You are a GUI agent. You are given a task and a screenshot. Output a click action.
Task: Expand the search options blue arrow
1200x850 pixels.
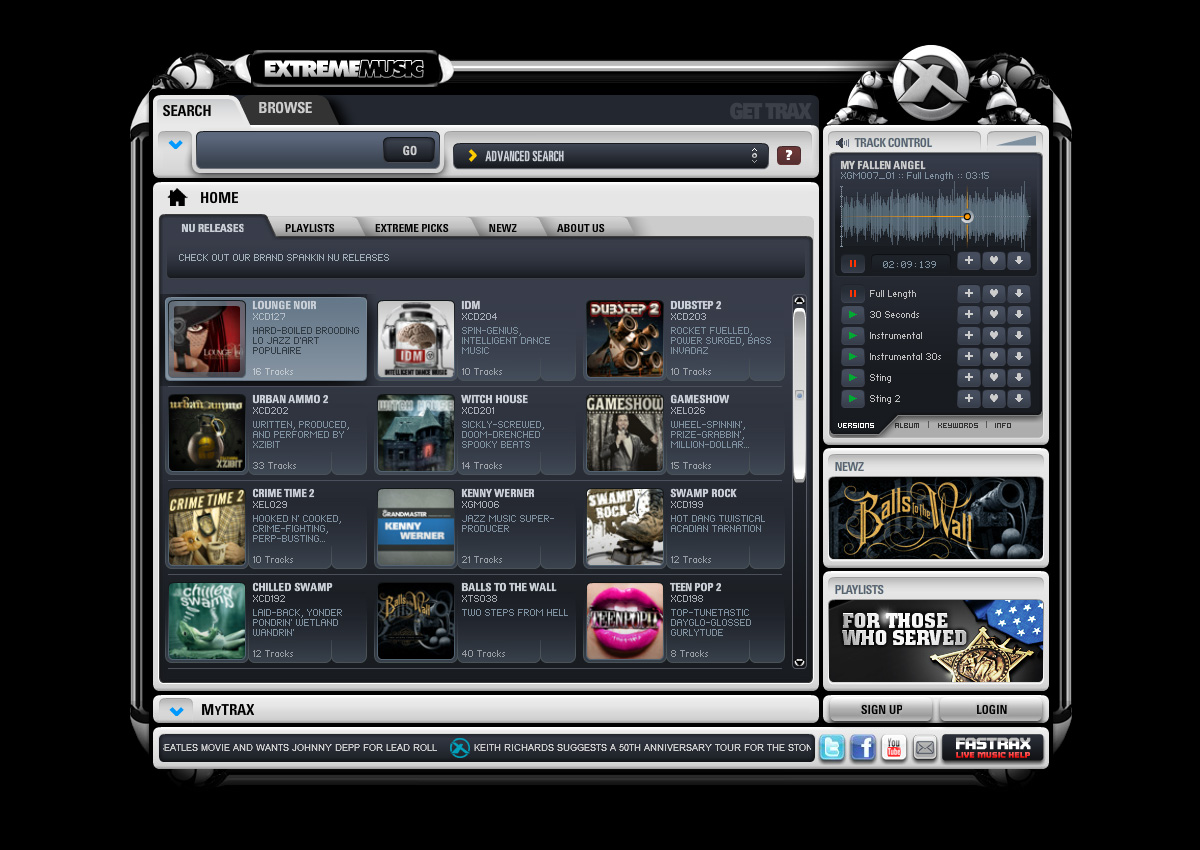[x=176, y=145]
